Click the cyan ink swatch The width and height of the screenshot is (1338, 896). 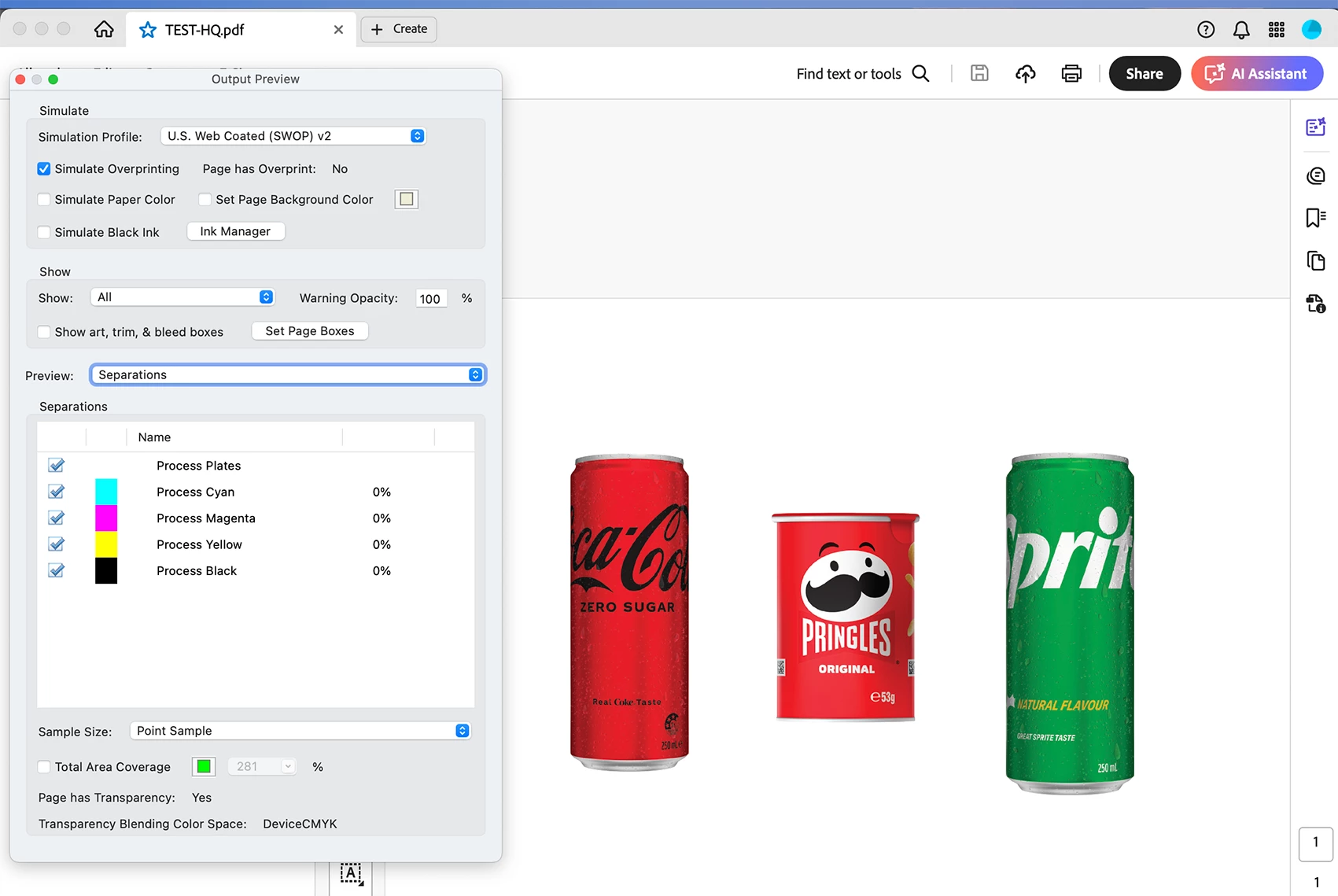pyautogui.click(x=106, y=492)
